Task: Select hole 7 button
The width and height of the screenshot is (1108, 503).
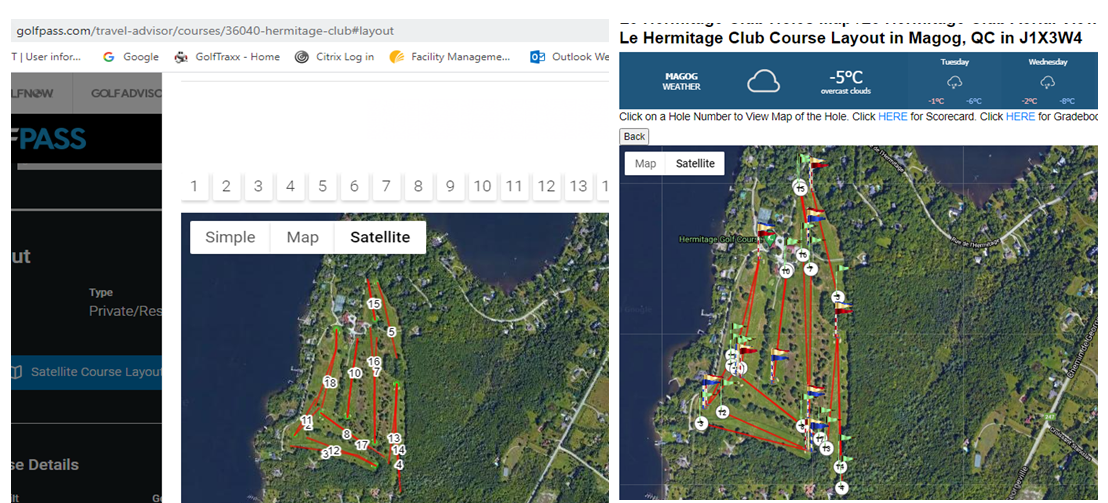Action: coord(386,187)
